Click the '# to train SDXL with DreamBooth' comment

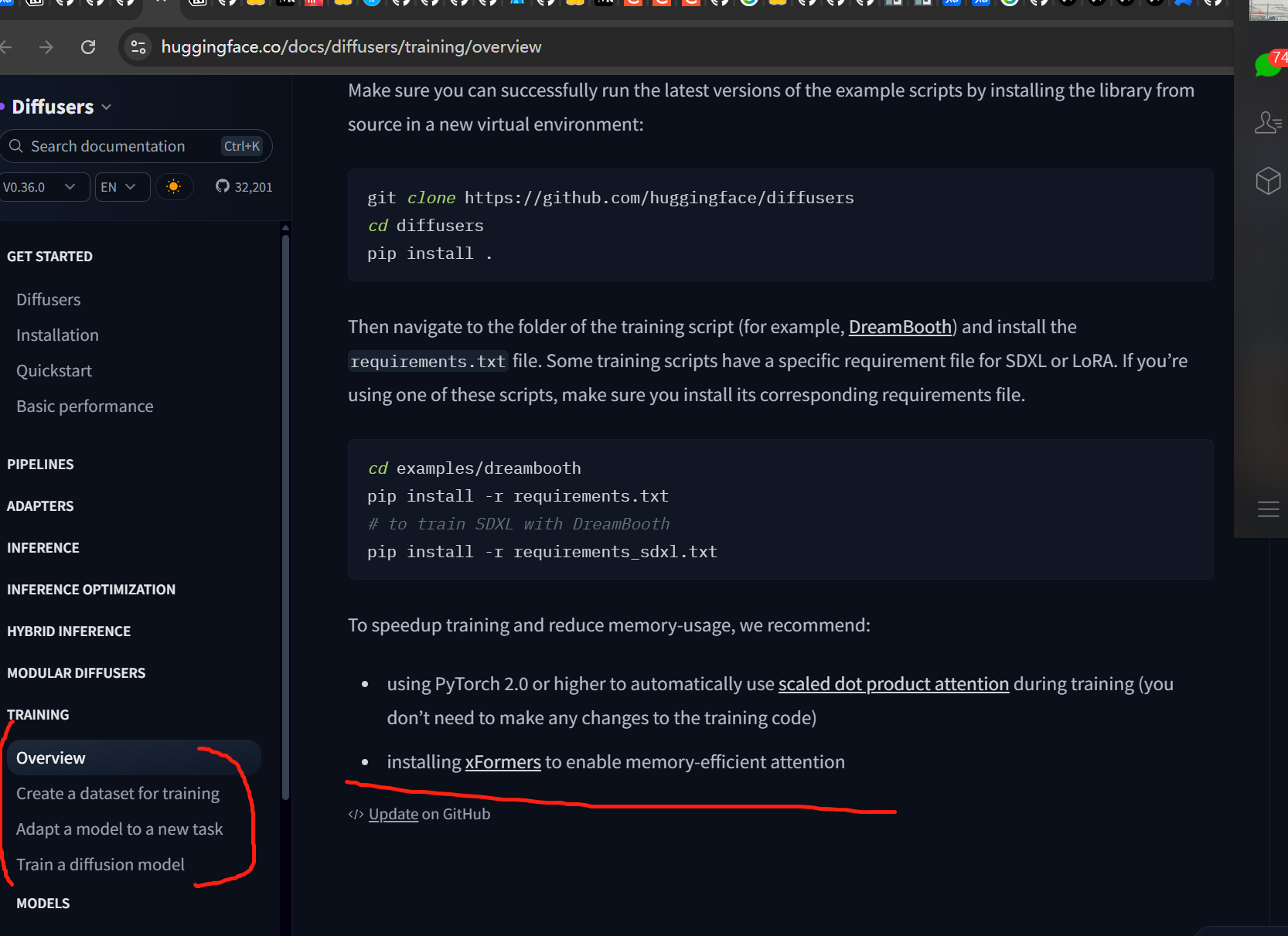[519, 524]
